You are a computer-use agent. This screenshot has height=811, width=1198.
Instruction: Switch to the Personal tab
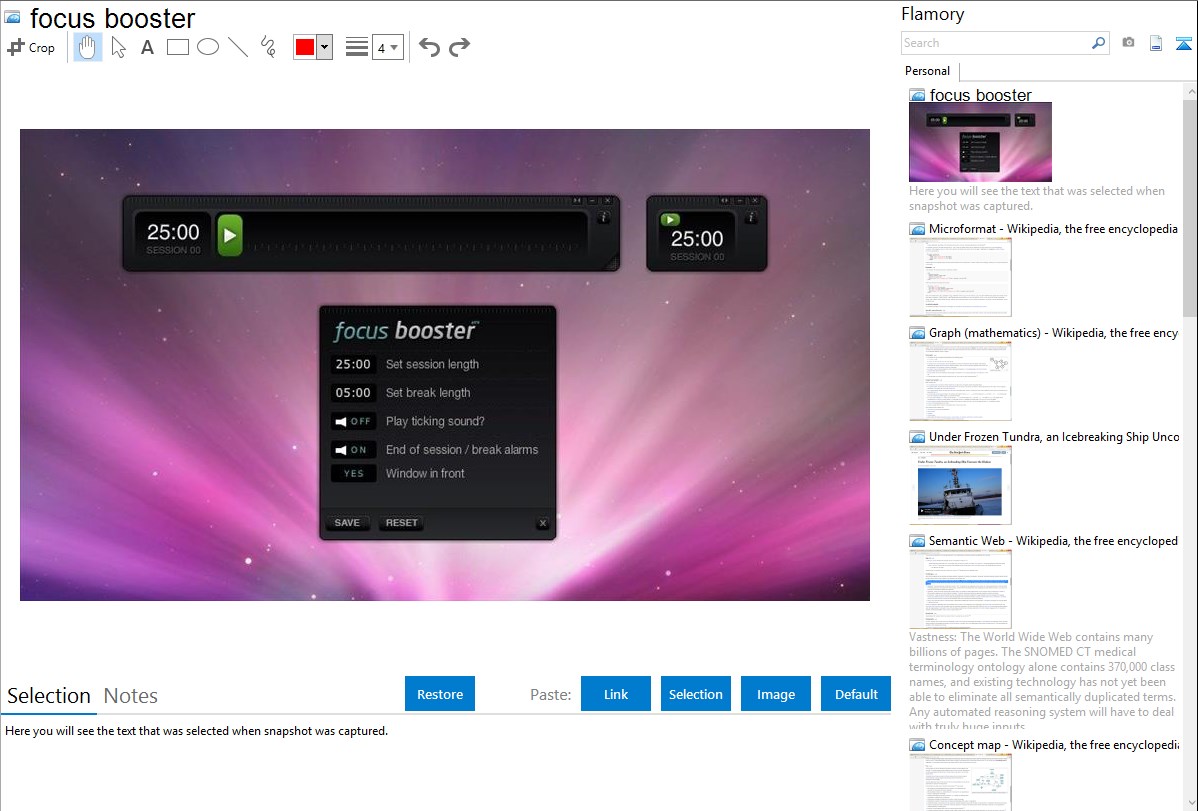[928, 71]
